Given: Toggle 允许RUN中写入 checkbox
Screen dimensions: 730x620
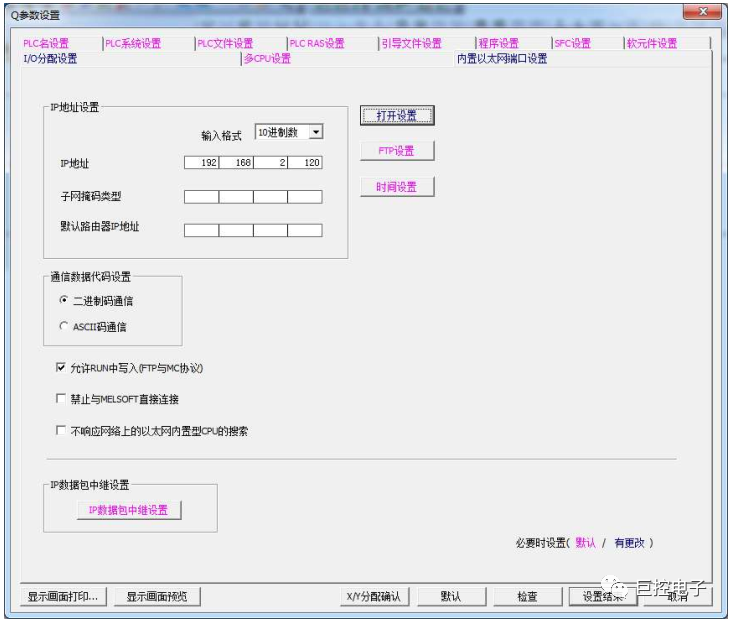Looking at the screenshot, I should pyautogui.click(x=62, y=368).
